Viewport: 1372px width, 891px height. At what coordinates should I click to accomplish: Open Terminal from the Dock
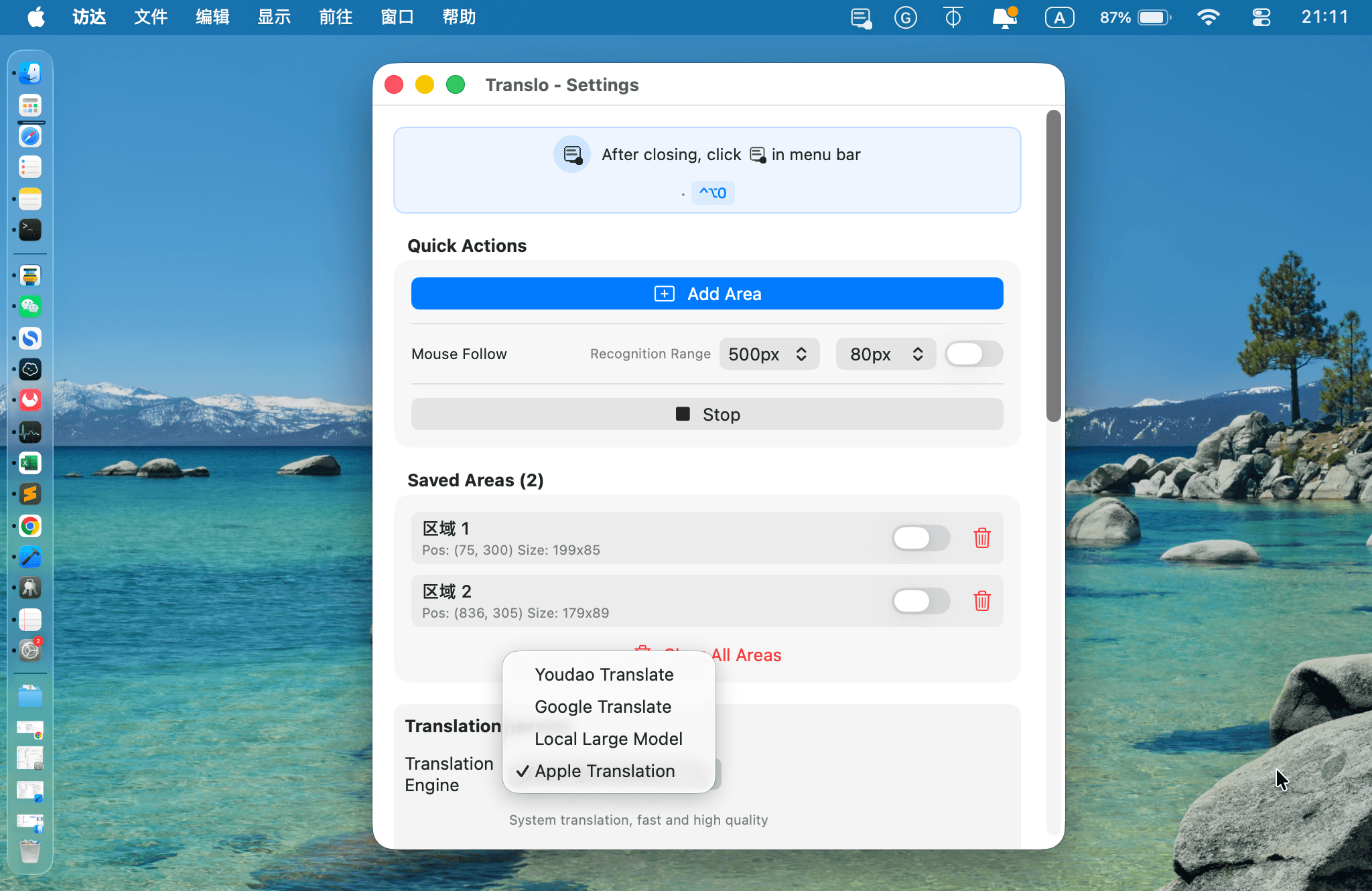[x=30, y=230]
